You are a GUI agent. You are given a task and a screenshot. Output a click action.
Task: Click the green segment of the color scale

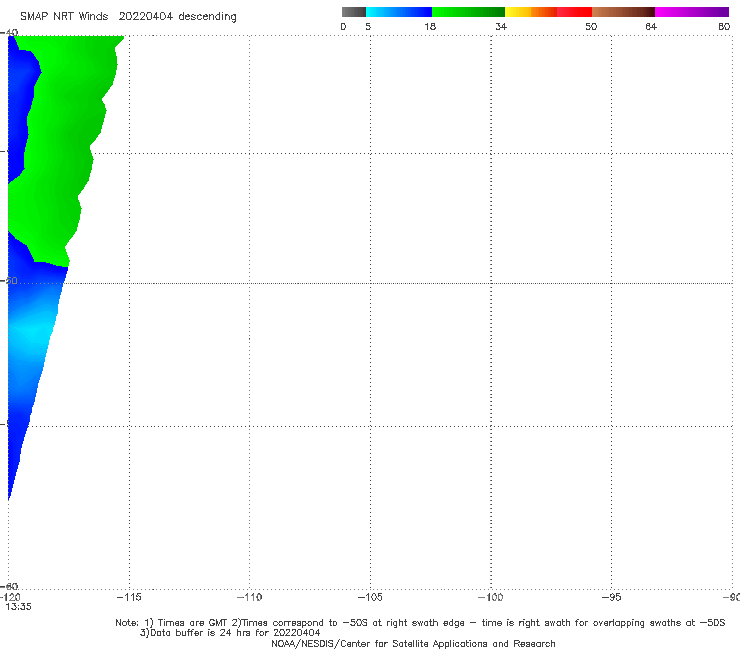pyautogui.click(x=468, y=12)
